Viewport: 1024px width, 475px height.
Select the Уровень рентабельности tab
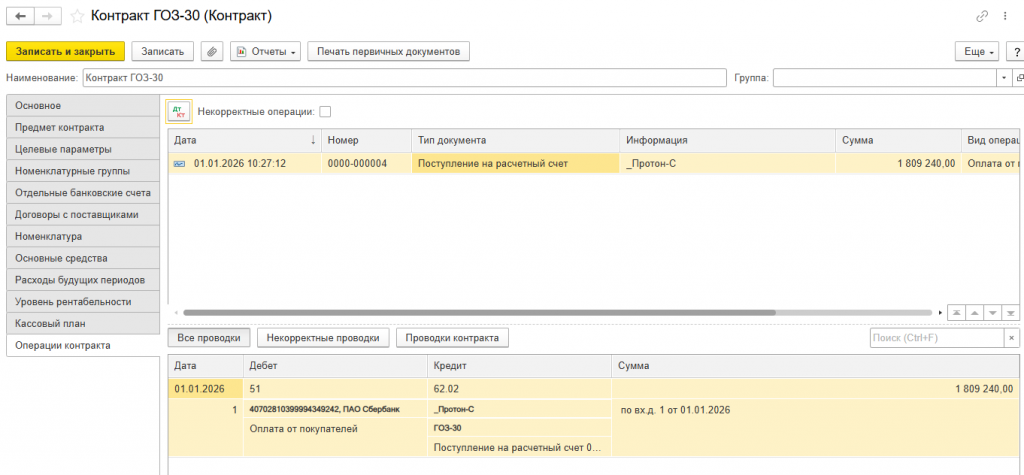tap(83, 302)
